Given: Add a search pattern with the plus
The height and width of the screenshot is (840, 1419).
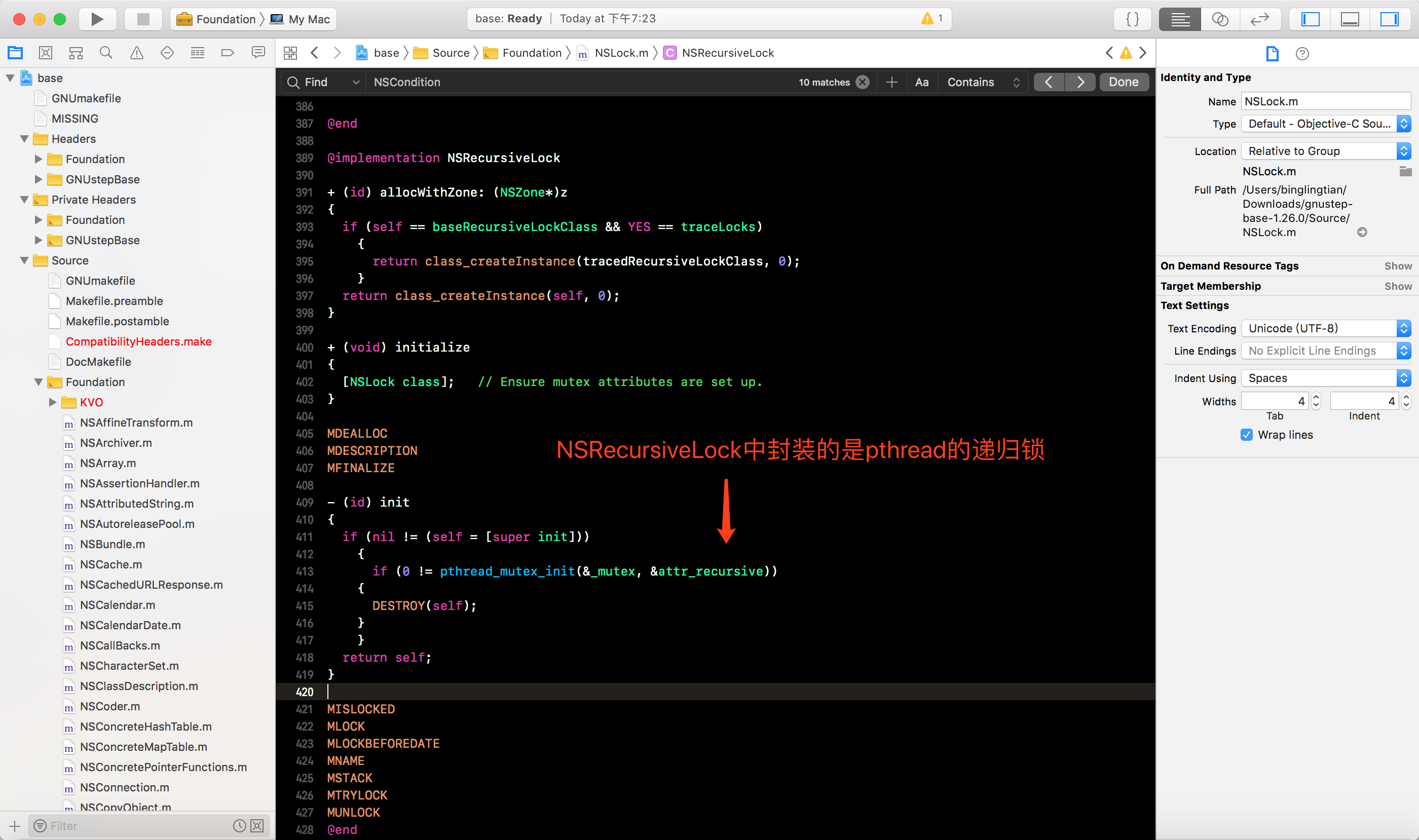Looking at the screenshot, I should coord(892,82).
